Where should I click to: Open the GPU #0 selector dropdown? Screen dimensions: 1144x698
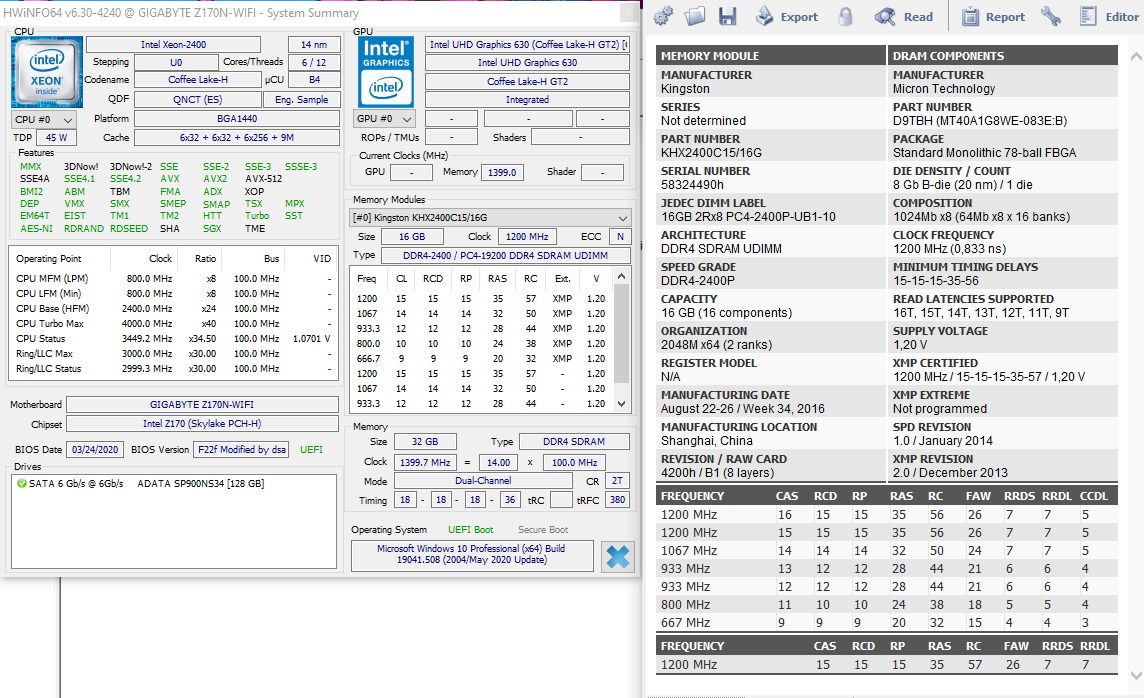pyautogui.click(x=384, y=118)
